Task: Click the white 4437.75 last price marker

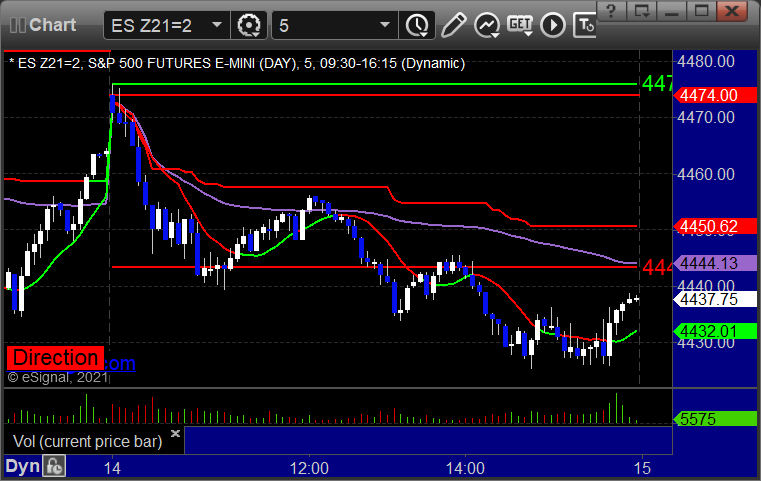Action: tap(715, 299)
